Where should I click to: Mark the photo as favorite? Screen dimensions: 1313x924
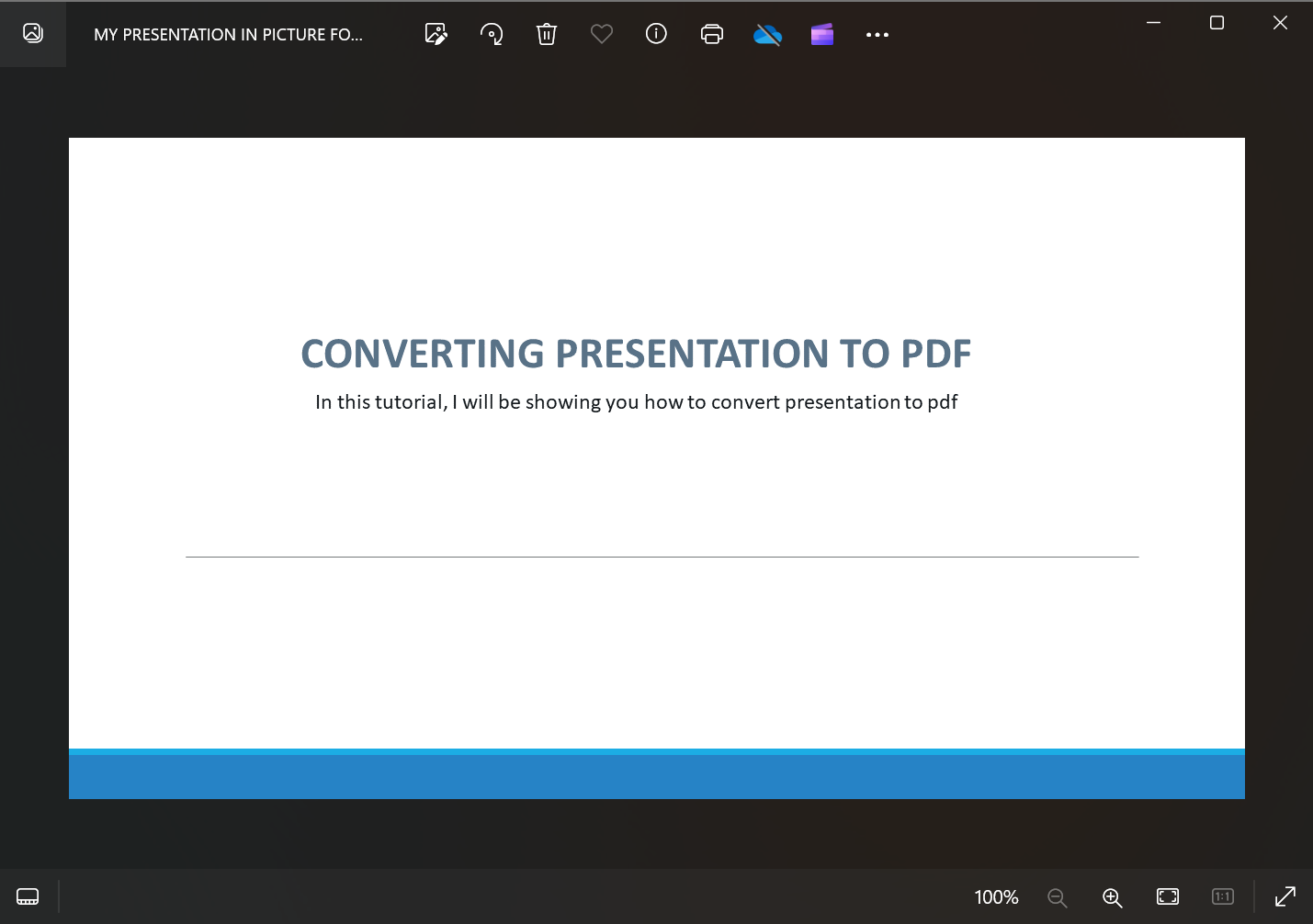coord(602,34)
